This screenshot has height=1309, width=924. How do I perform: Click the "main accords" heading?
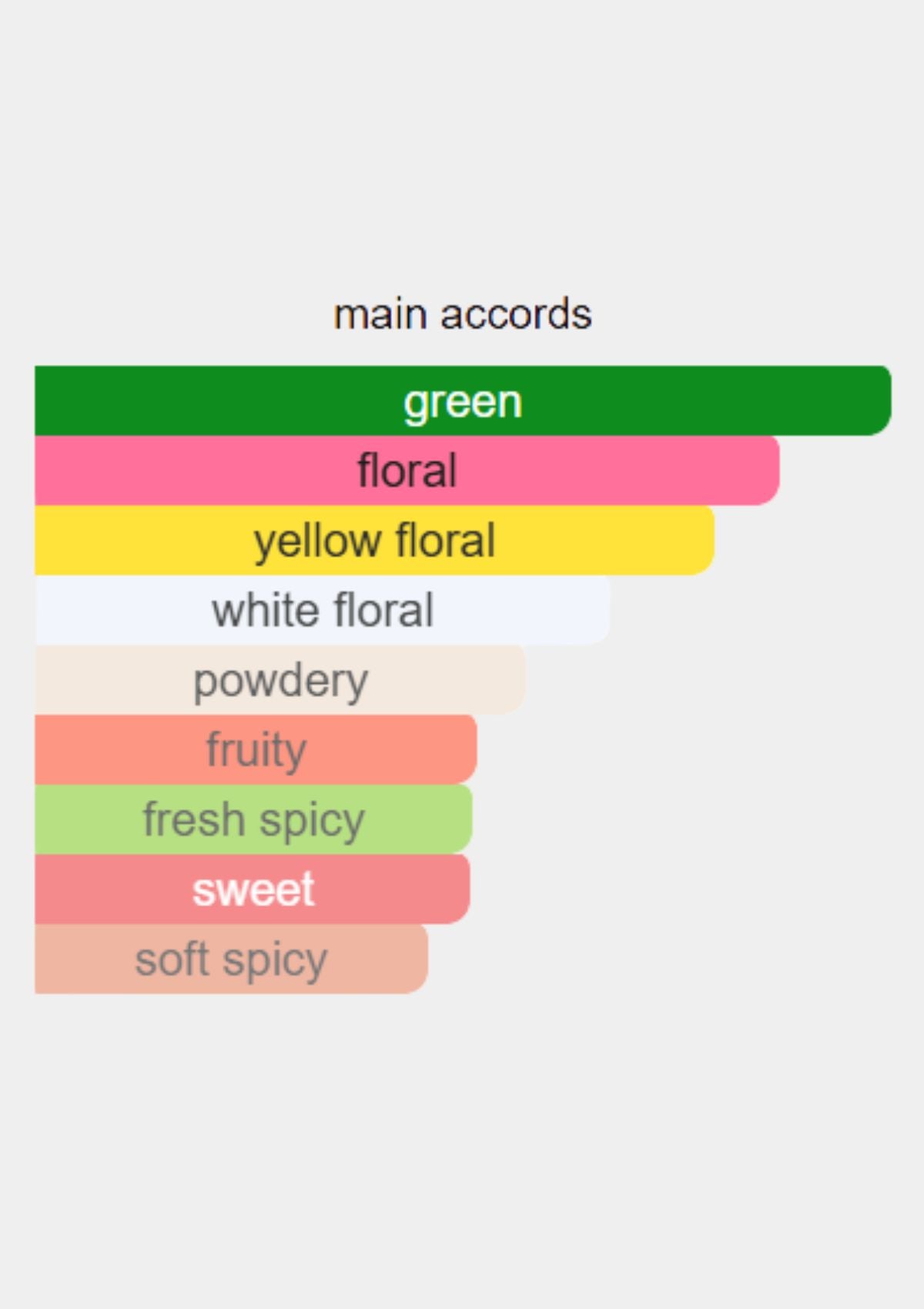pyautogui.click(x=462, y=314)
